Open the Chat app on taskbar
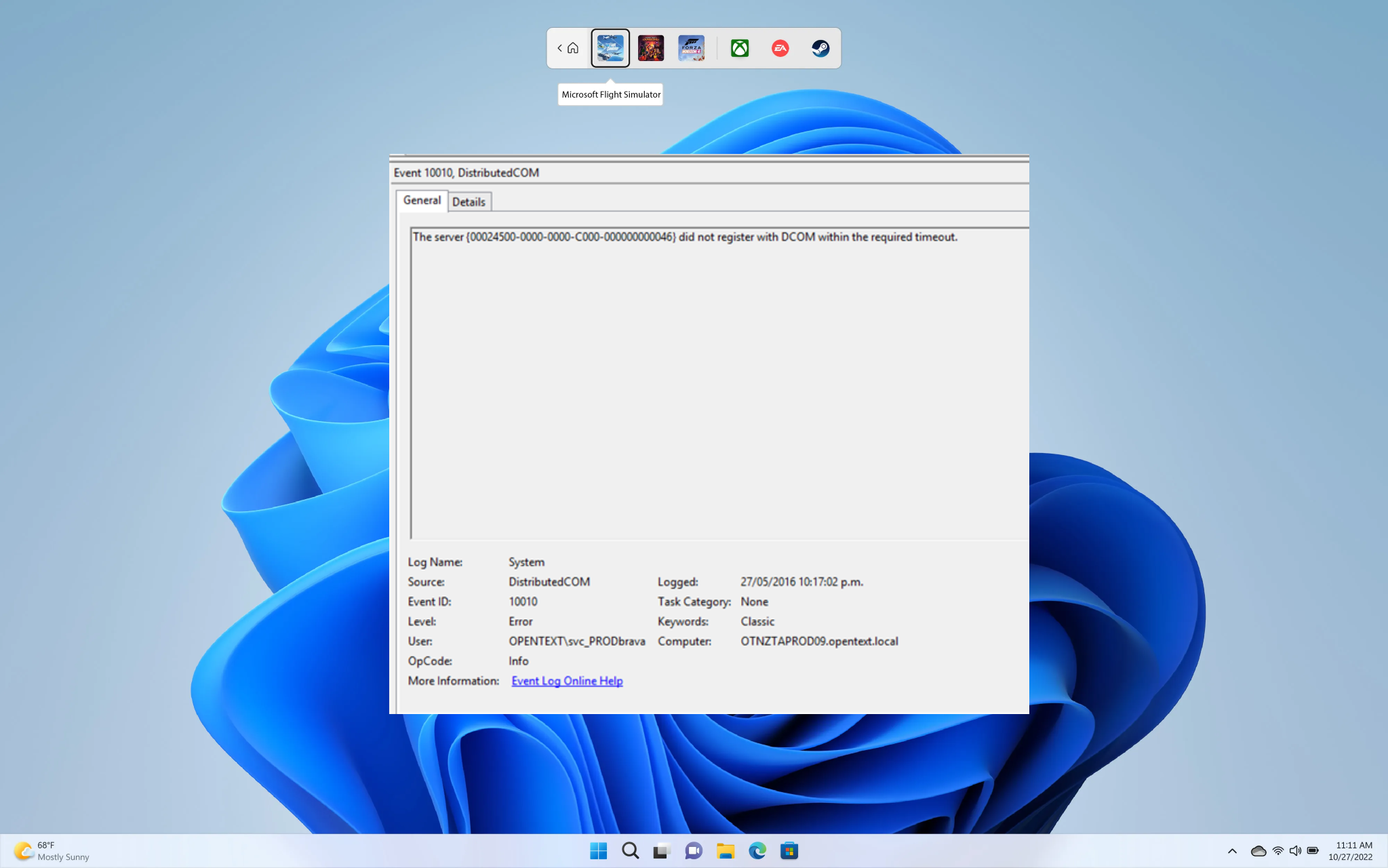Image resolution: width=1388 pixels, height=868 pixels. click(694, 850)
